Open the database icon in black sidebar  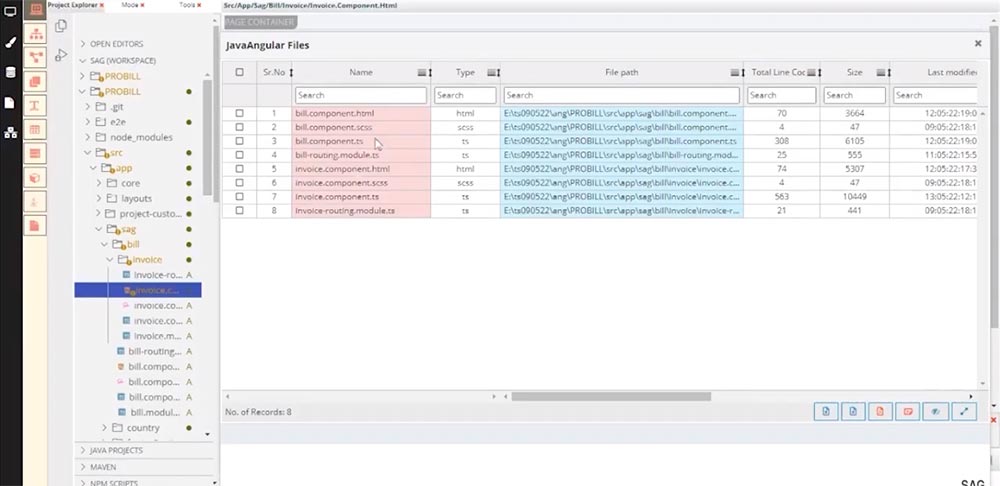(x=10, y=73)
